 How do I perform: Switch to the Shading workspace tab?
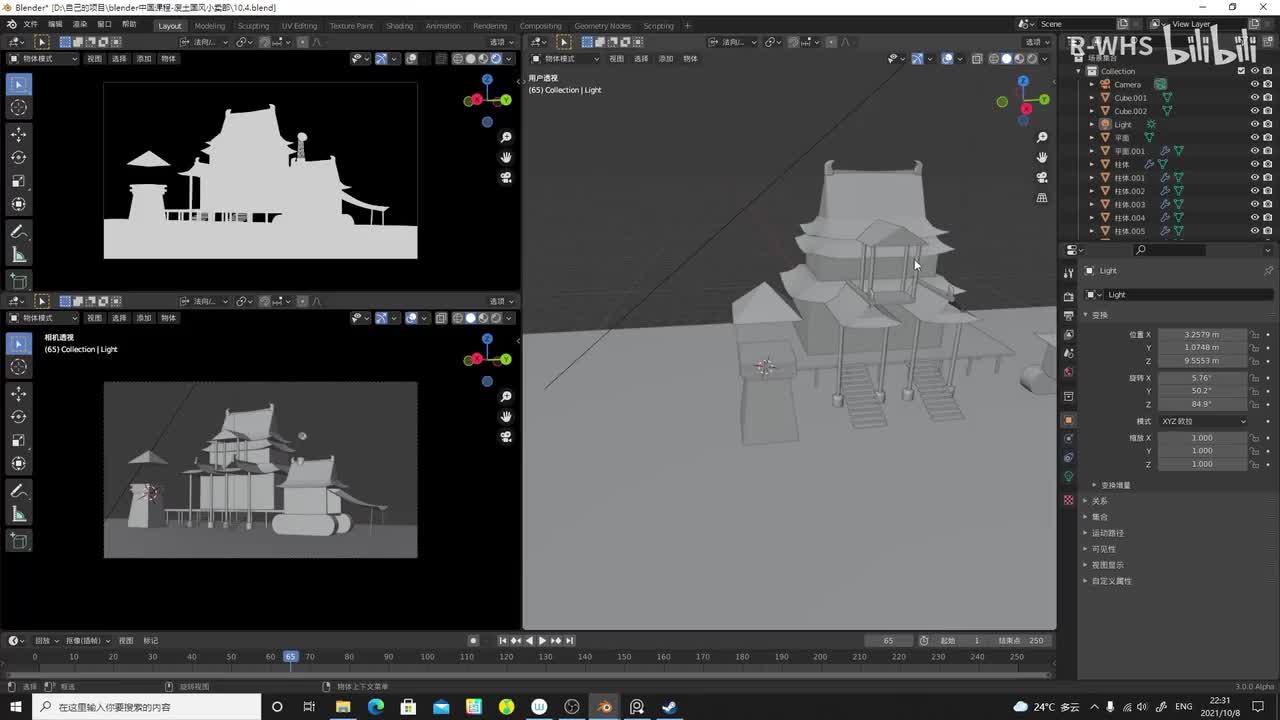399,26
